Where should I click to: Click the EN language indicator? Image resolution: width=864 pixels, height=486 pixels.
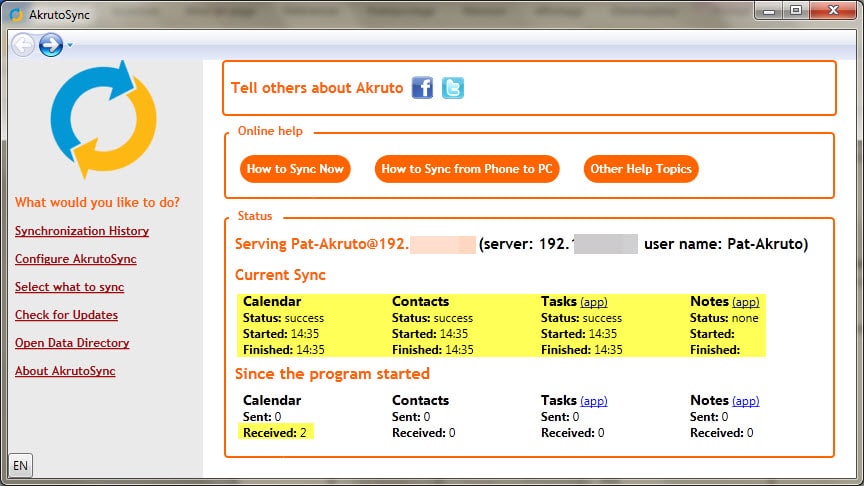(x=20, y=465)
